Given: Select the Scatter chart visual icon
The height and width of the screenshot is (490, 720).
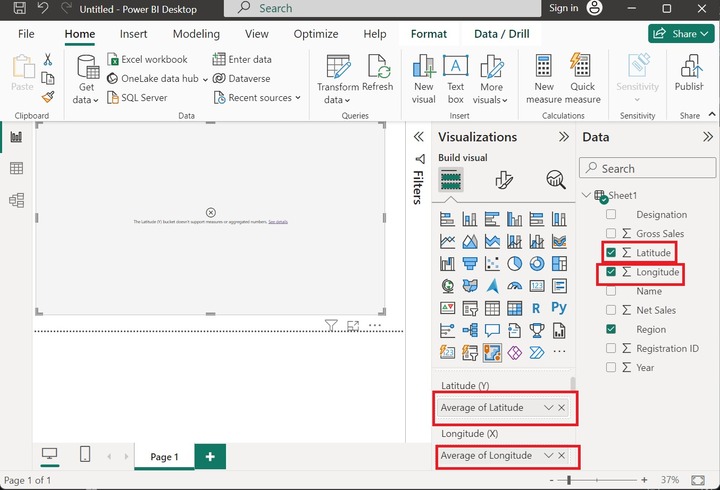Looking at the screenshot, I should coord(492,264).
